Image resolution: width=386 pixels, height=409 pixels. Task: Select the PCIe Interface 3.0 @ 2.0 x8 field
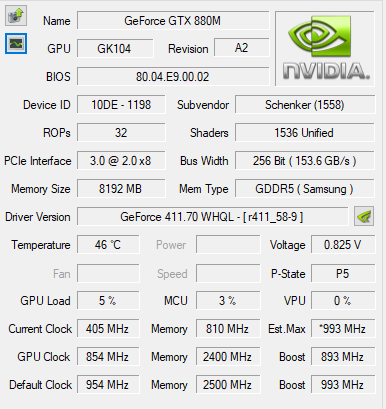[121, 161]
